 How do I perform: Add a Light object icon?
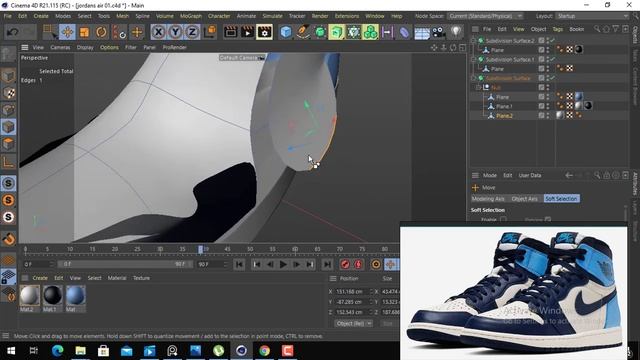tap(456, 32)
